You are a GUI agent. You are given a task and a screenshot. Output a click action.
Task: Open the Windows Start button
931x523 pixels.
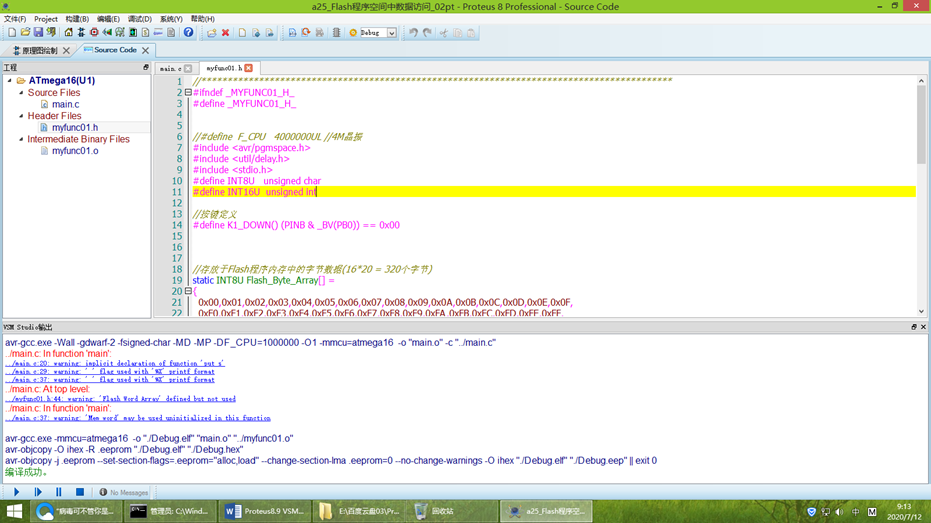pos(14,511)
